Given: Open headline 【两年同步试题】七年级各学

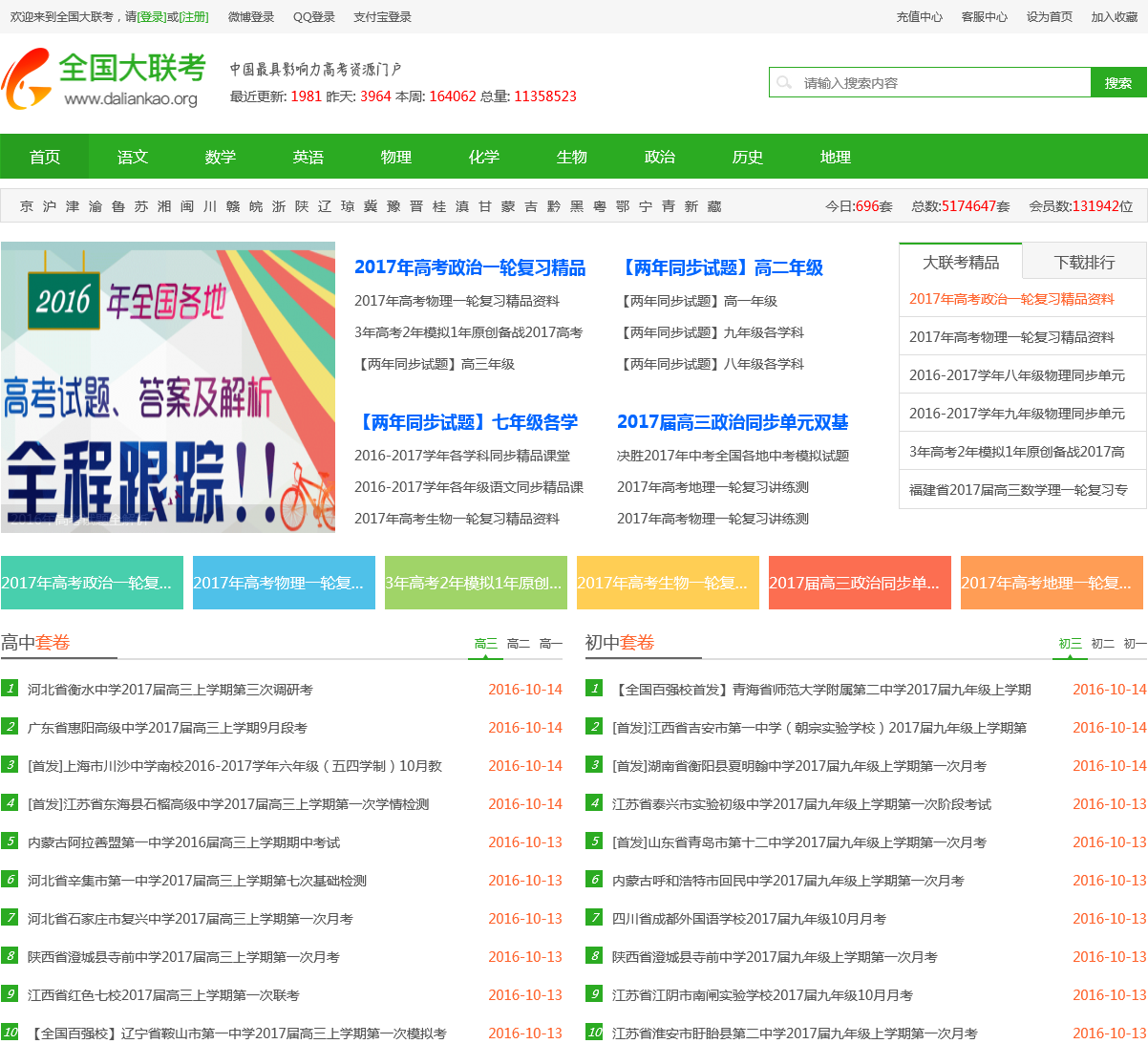Looking at the screenshot, I should coord(466,422).
